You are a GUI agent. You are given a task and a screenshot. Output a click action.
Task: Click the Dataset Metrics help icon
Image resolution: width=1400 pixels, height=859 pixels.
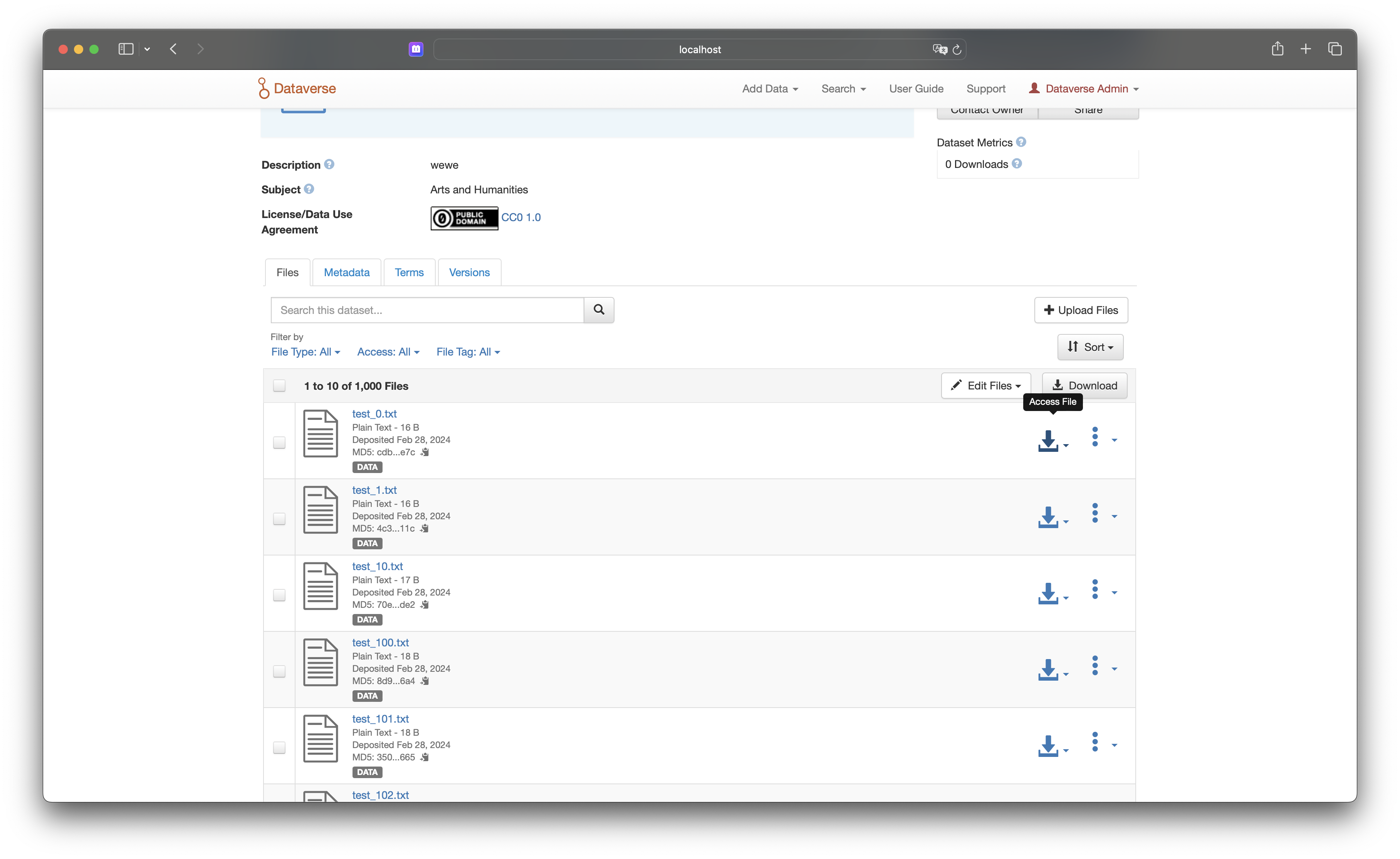click(x=1021, y=142)
